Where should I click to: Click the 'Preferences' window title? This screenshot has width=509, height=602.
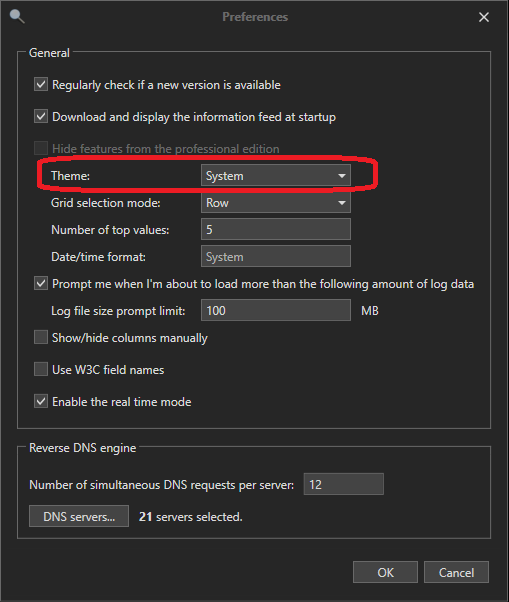pos(255,17)
